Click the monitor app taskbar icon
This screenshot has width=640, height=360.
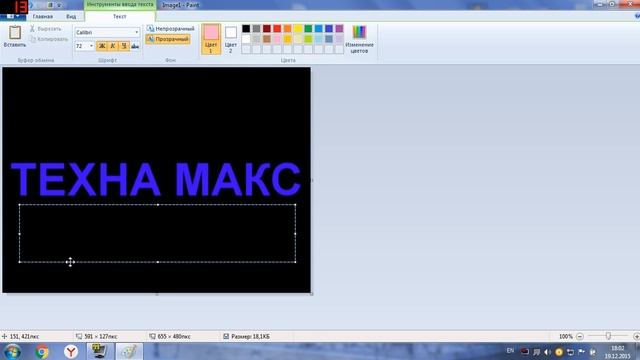pos(99,351)
